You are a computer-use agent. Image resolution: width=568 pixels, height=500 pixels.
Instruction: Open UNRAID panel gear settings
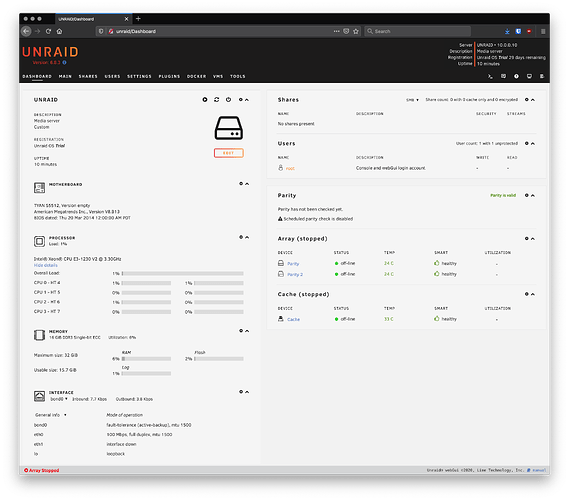(241, 99)
